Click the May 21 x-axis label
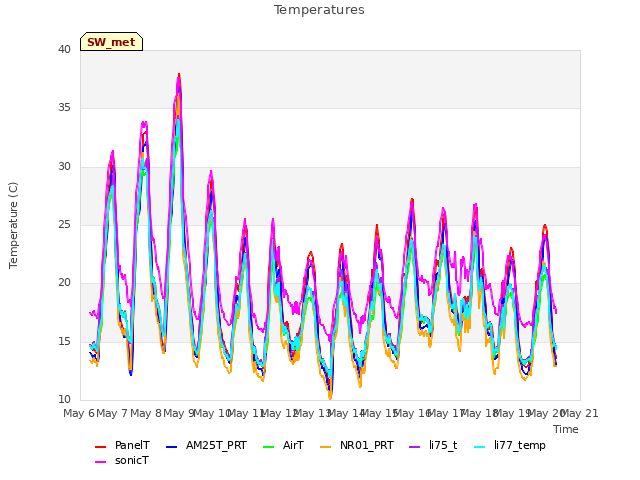 (580, 413)
